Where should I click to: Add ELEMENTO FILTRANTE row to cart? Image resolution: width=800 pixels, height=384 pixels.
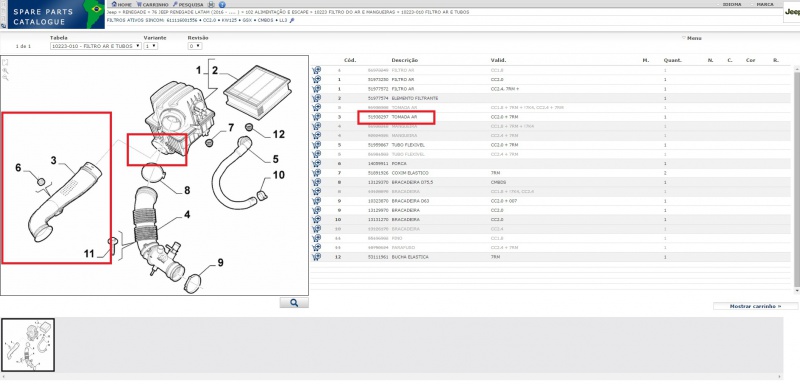click(316, 98)
